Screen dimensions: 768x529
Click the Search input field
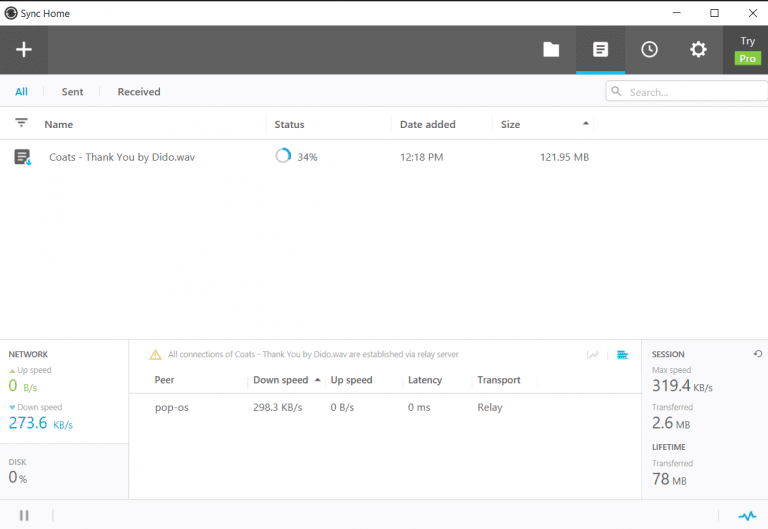click(x=692, y=92)
